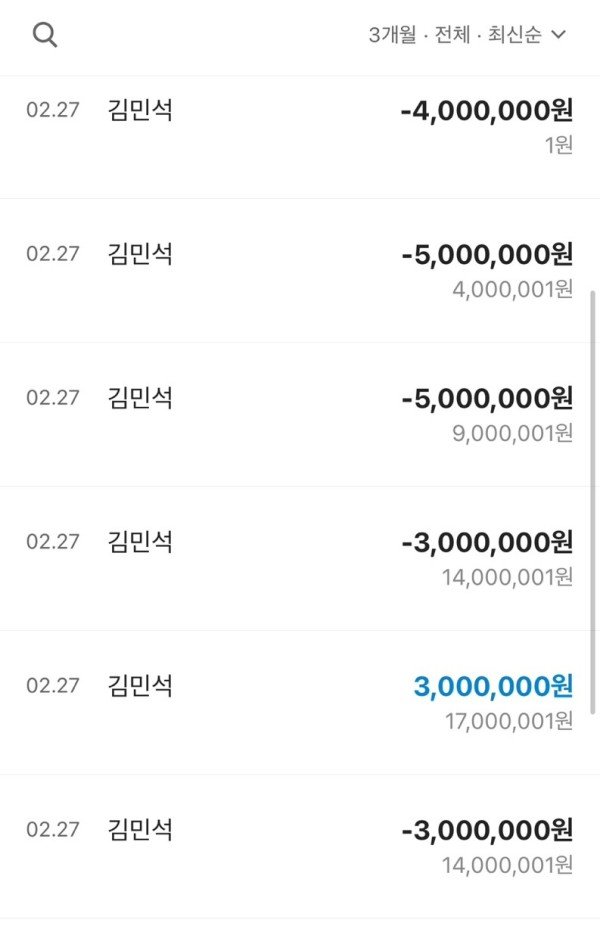Tap the 1원 remaining balance text

[x=558, y=145]
